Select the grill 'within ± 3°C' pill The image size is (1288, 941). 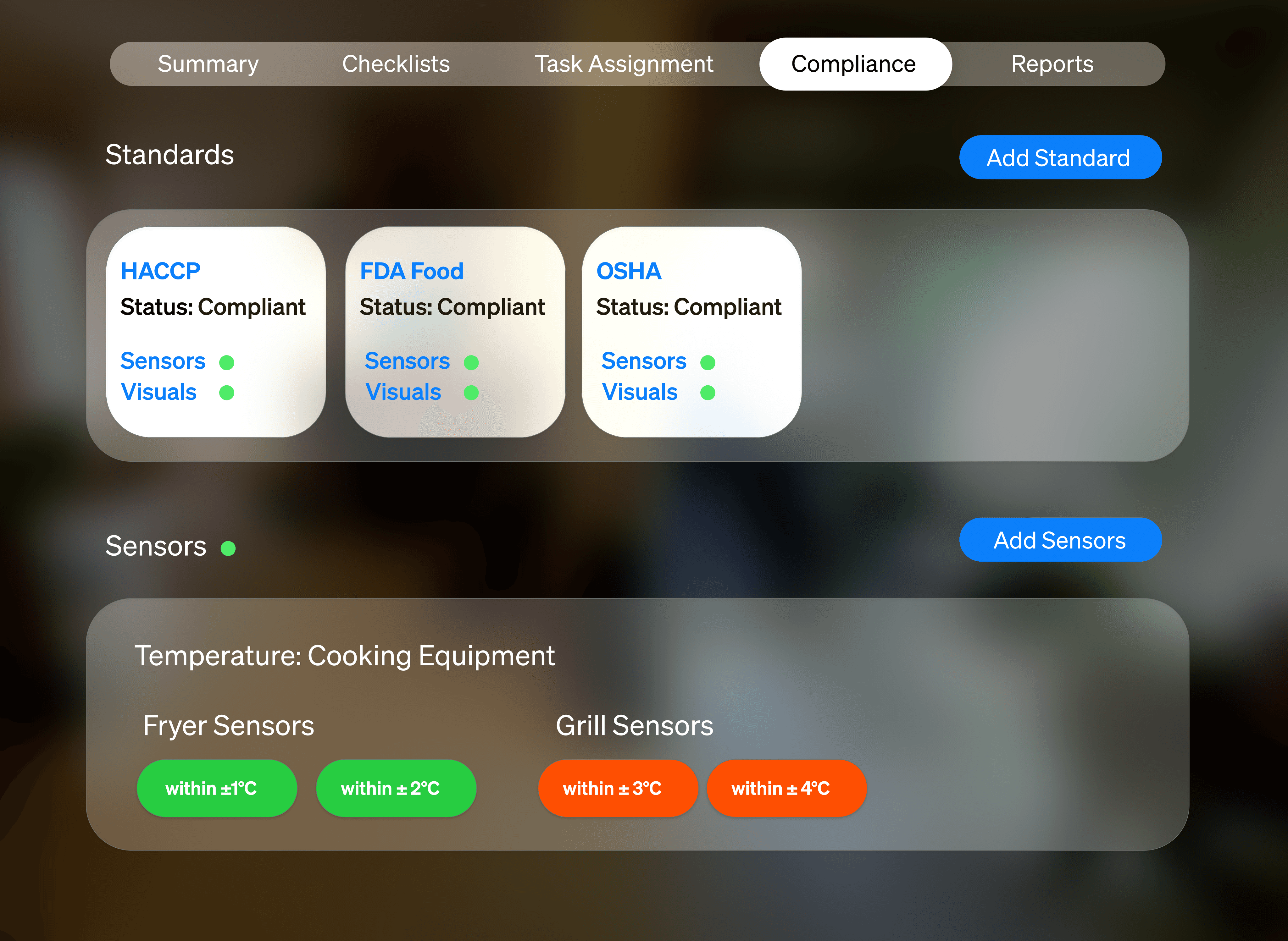[x=618, y=788]
